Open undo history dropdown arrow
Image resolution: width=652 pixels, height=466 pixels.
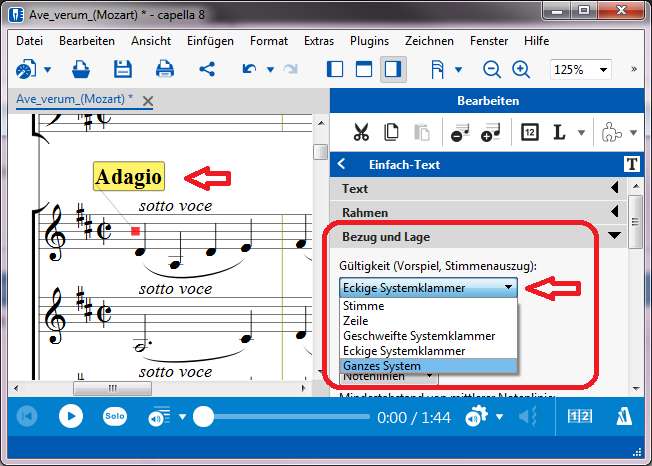click(x=270, y=69)
